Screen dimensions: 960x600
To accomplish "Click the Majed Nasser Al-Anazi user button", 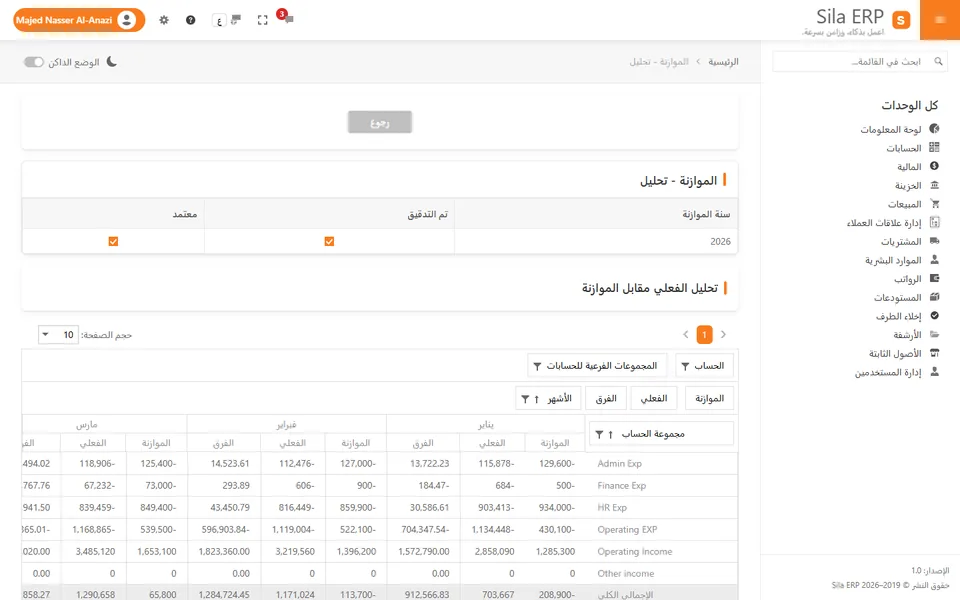I will point(79,20).
